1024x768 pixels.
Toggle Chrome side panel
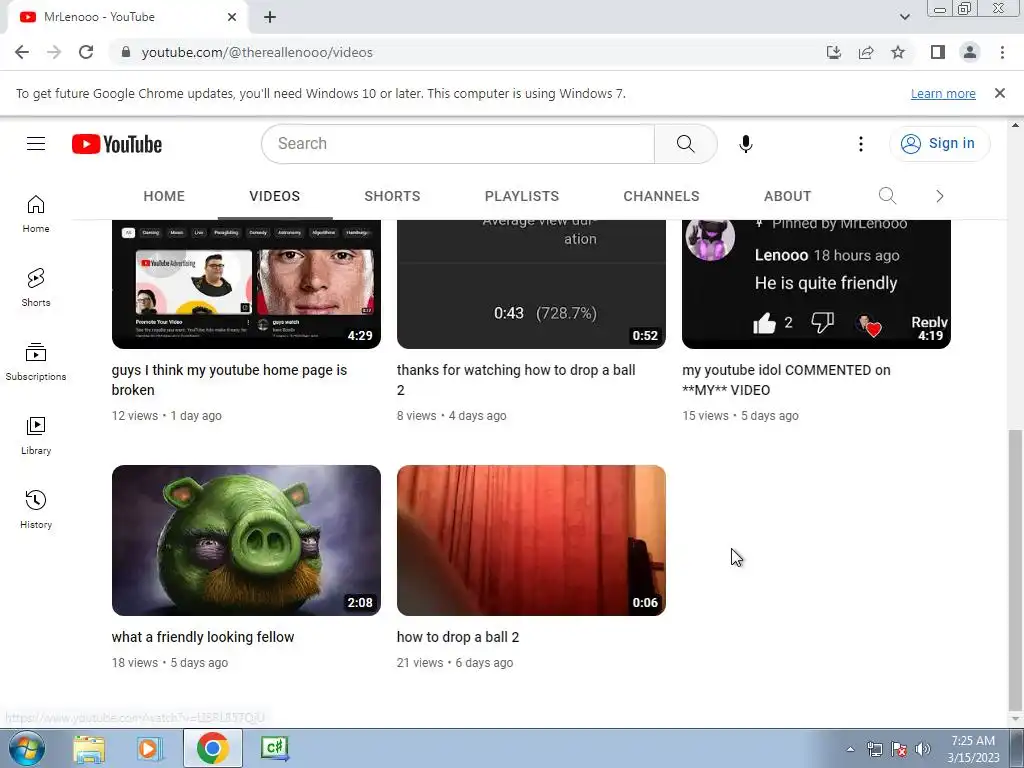click(938, 52)
